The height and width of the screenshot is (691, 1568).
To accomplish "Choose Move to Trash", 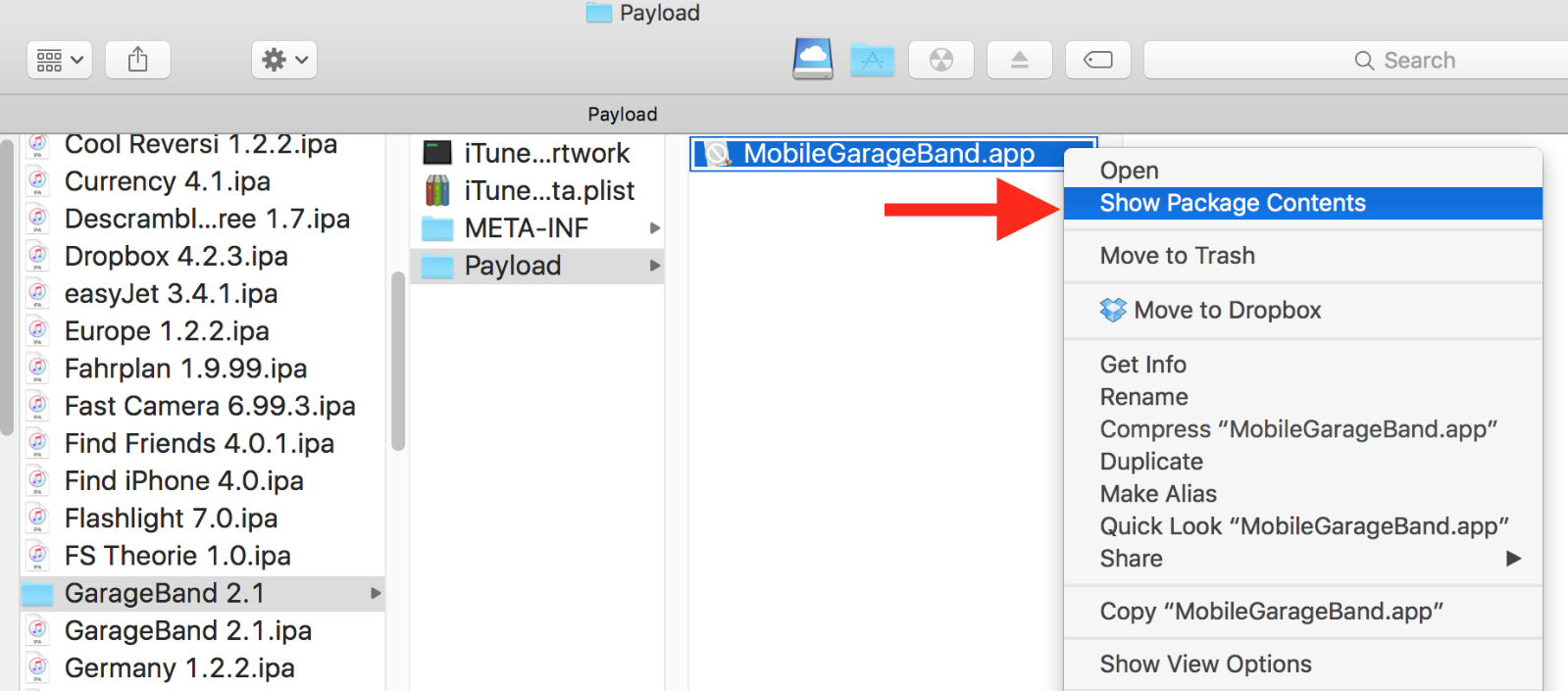I will pos(1303,256).
